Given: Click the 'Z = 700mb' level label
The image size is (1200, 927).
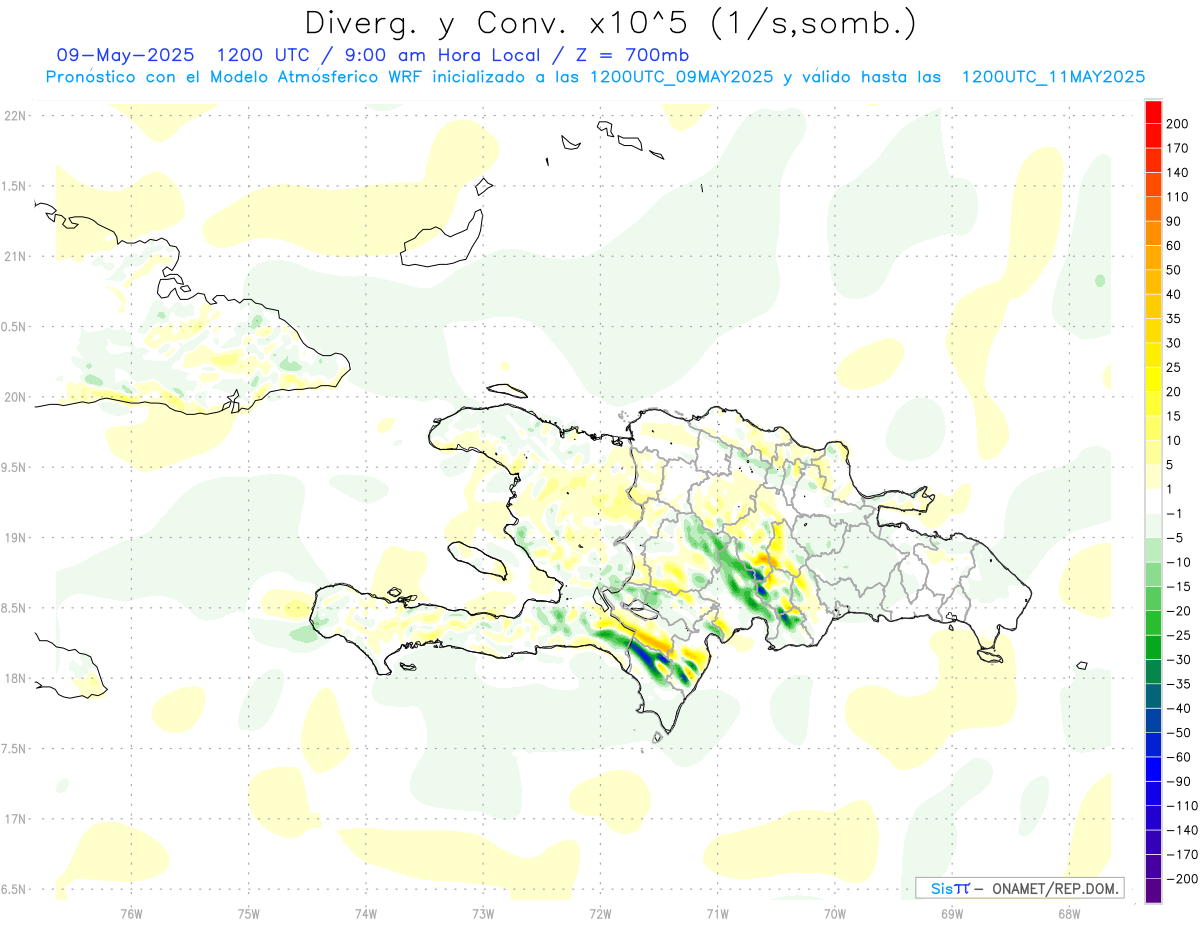Looking at the screenshot, I should pos(632,54).
